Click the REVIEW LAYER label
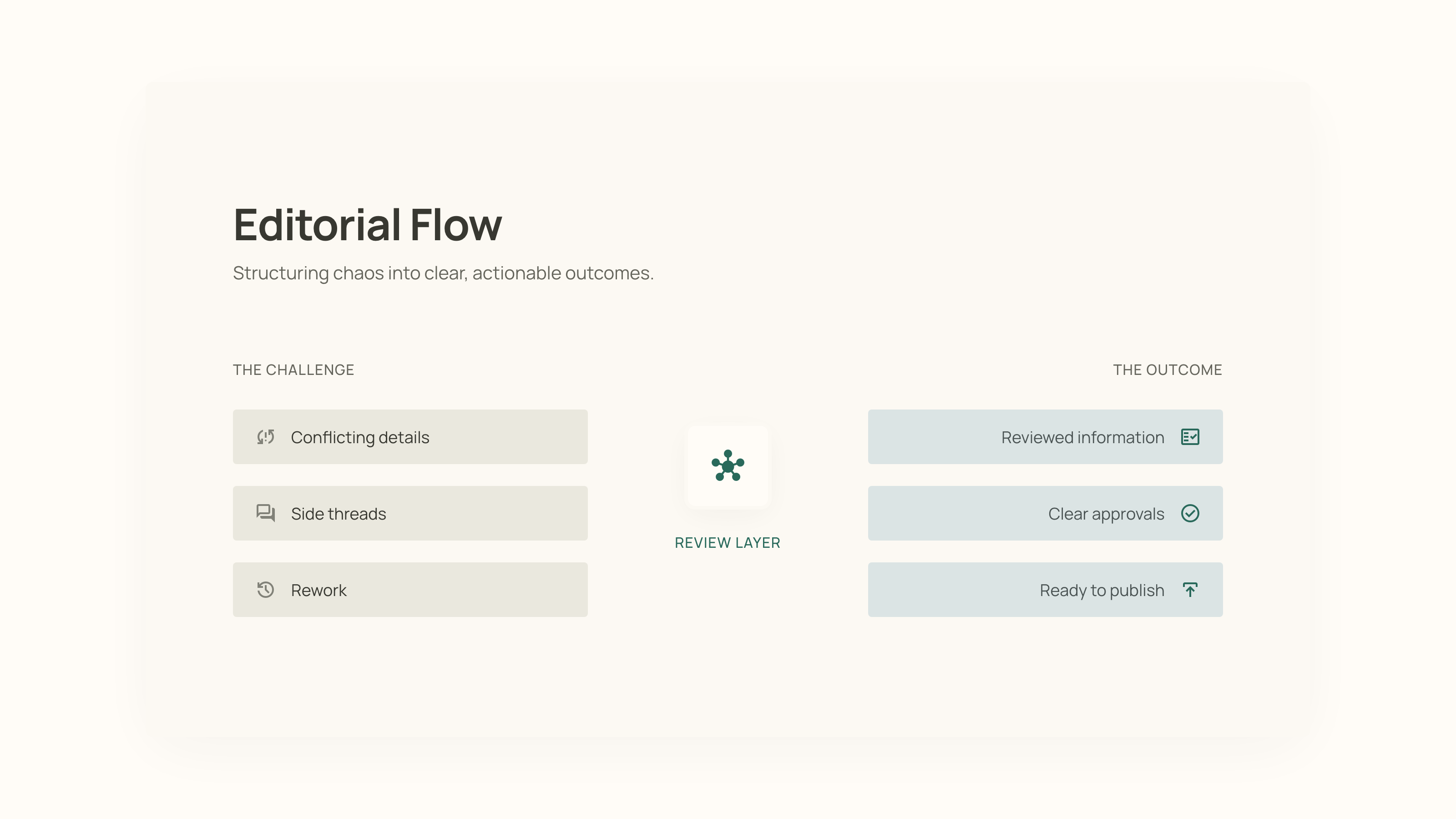Image resolution: width=1456 pixels, height=819 pixels. (728, 543)
